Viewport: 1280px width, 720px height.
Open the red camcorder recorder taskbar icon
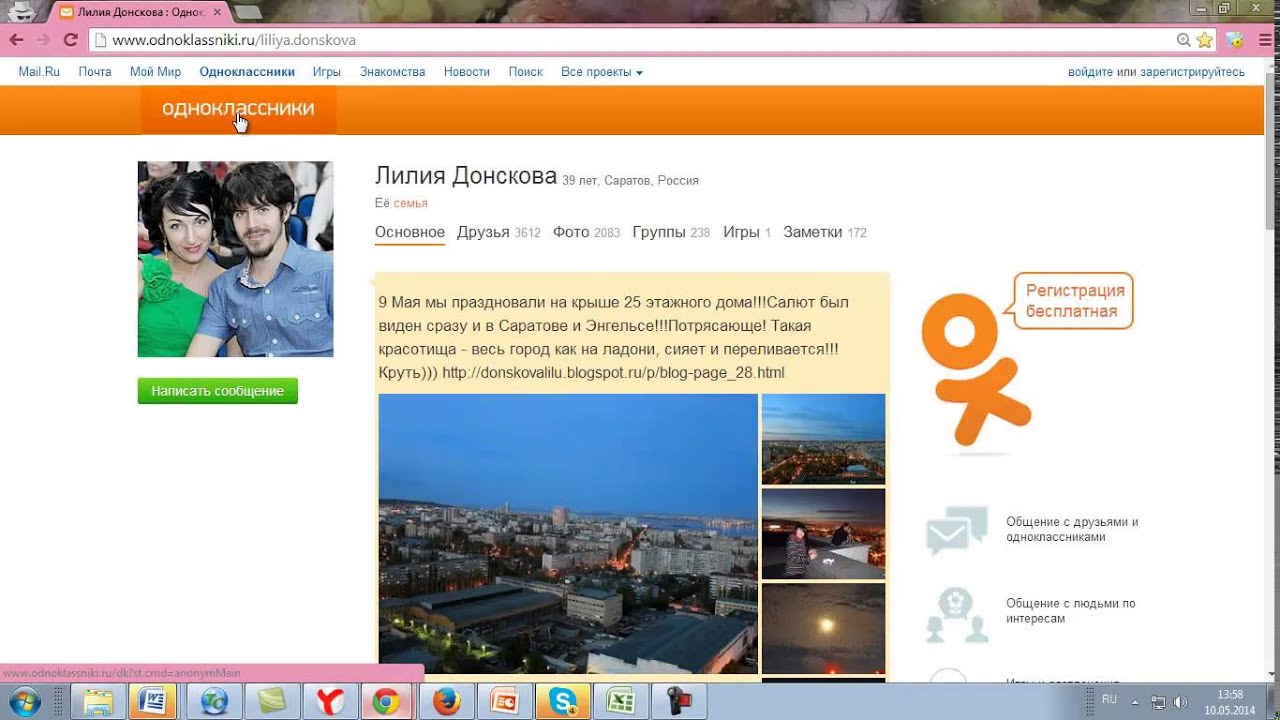click(x=677, y=702)
